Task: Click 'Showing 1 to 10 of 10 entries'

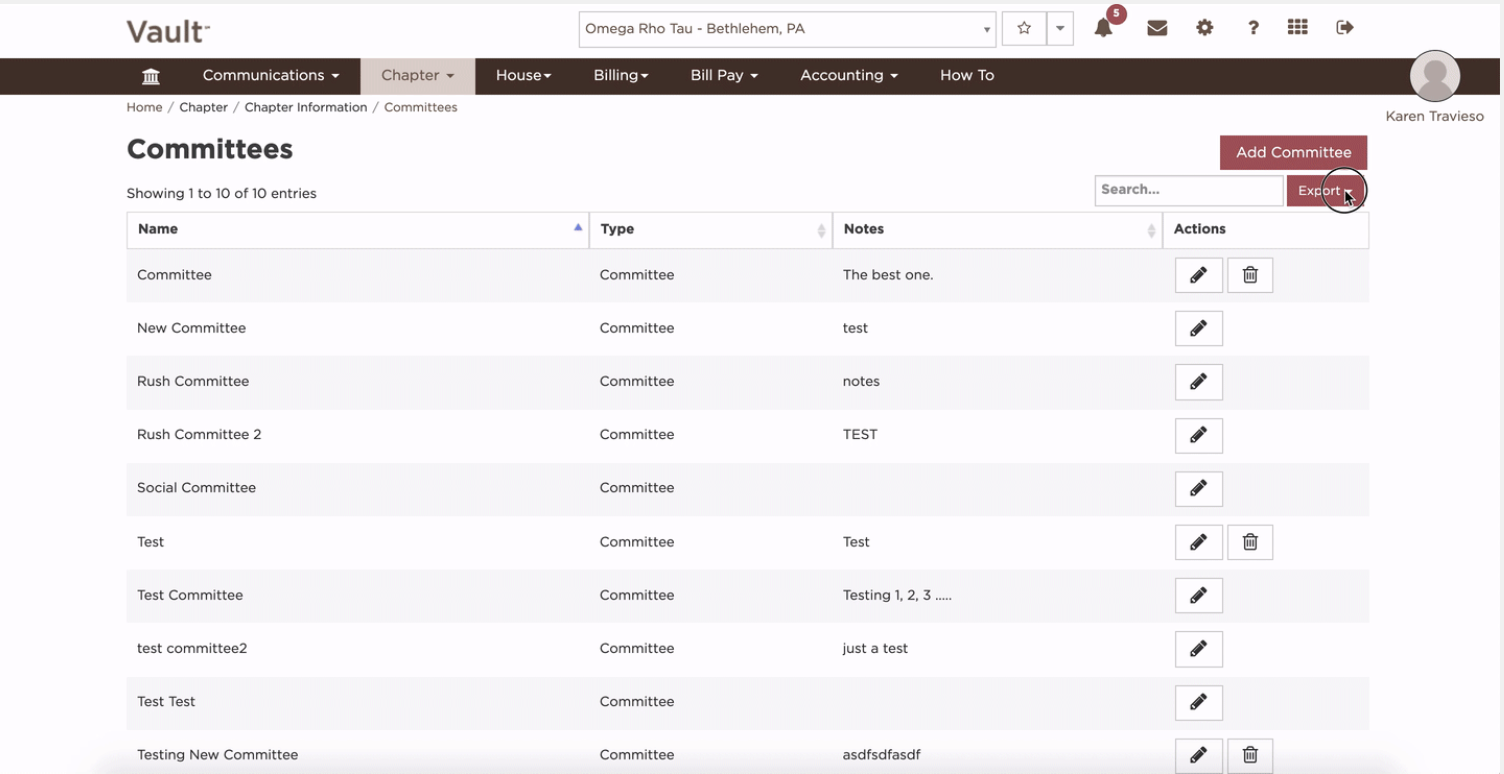Action: click(x=221, y=193)
